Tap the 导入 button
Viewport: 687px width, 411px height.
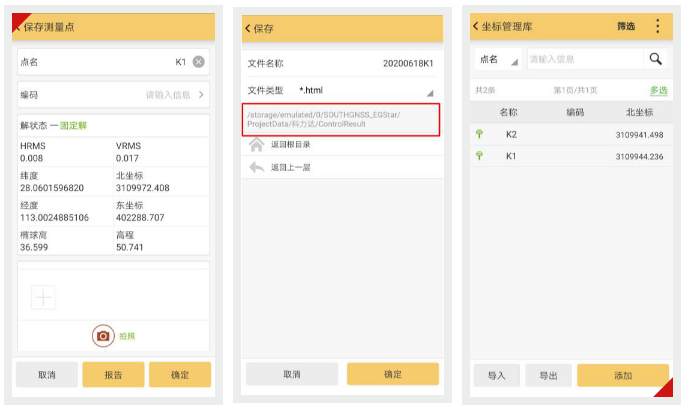click(496, 376)
